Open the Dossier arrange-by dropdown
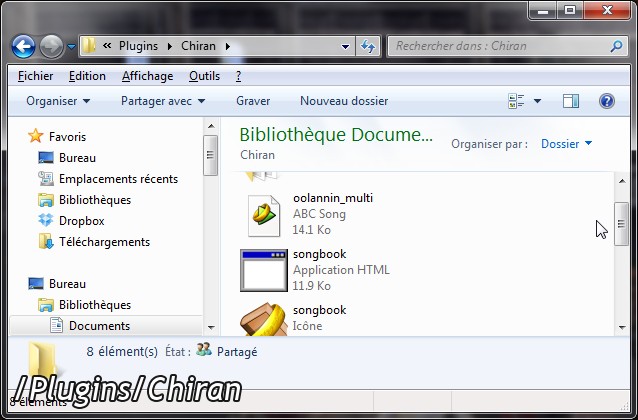This screenshot has width=638, height=420. click(x=566, y=144)
